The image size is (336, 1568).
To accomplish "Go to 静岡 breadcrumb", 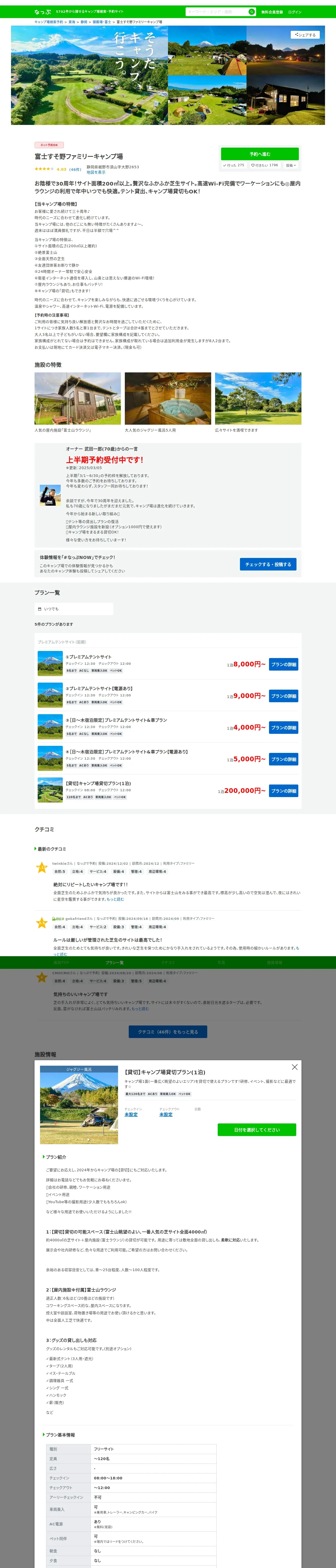I will pos(84,22).
